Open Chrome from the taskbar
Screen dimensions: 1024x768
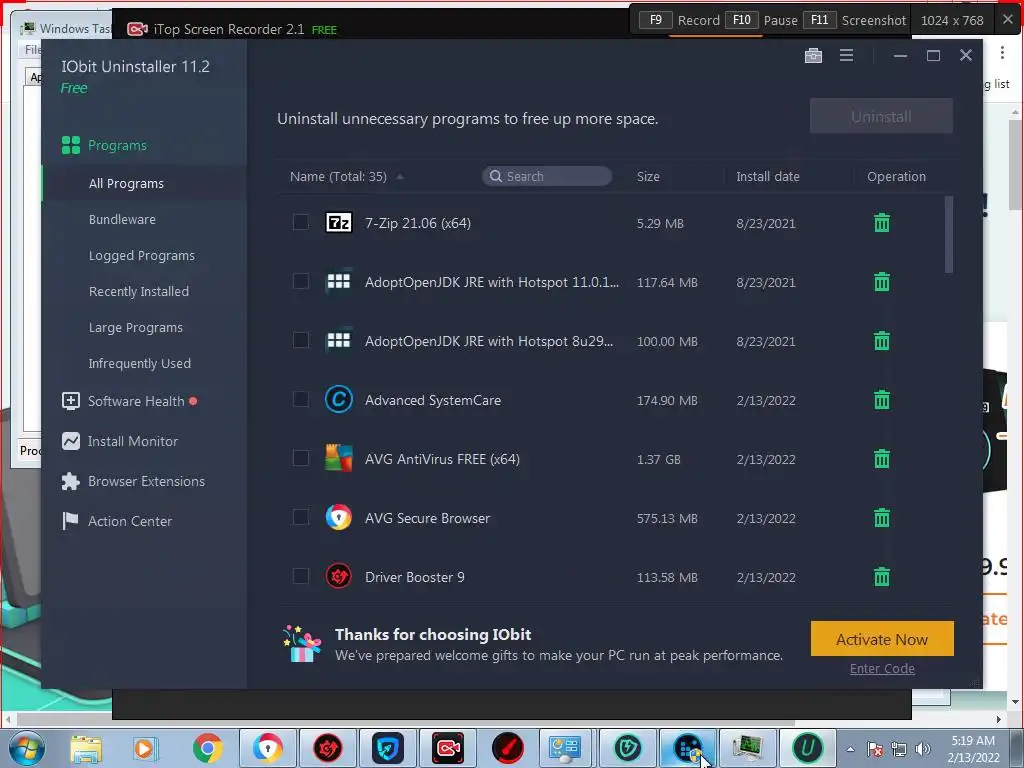pos(208,748)
